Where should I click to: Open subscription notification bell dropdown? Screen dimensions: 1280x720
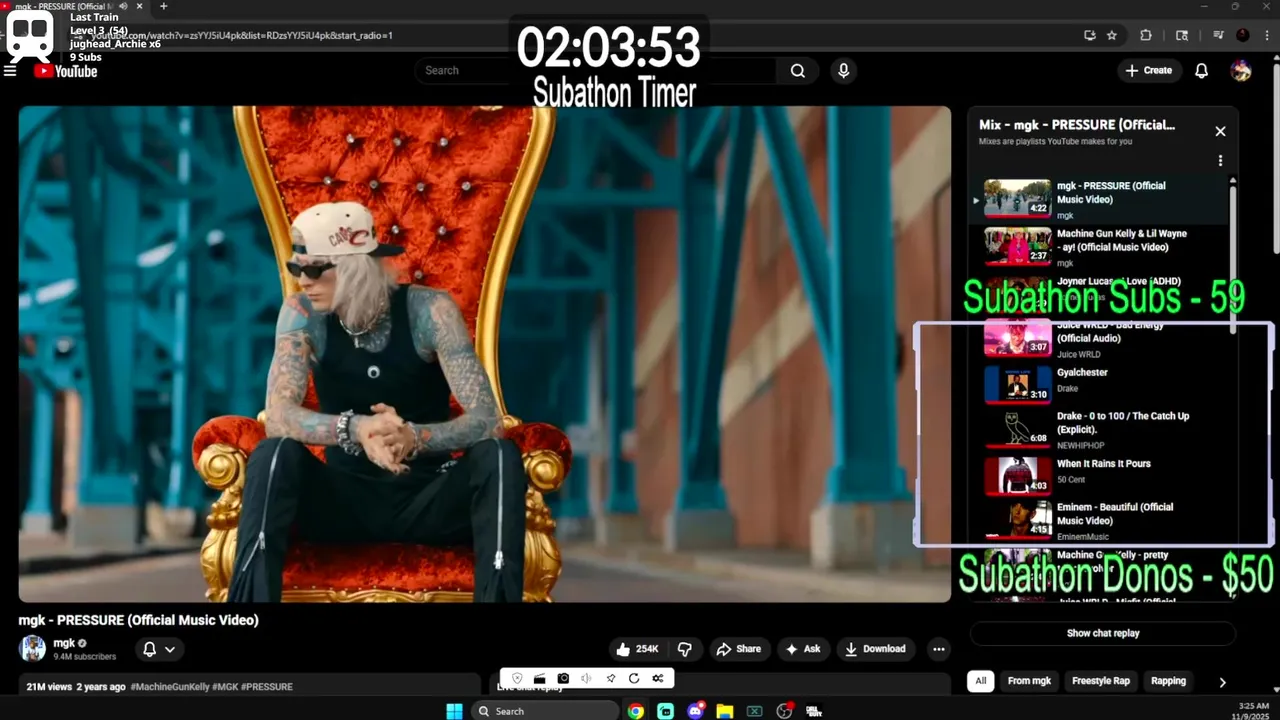click(x=158, y=649)
